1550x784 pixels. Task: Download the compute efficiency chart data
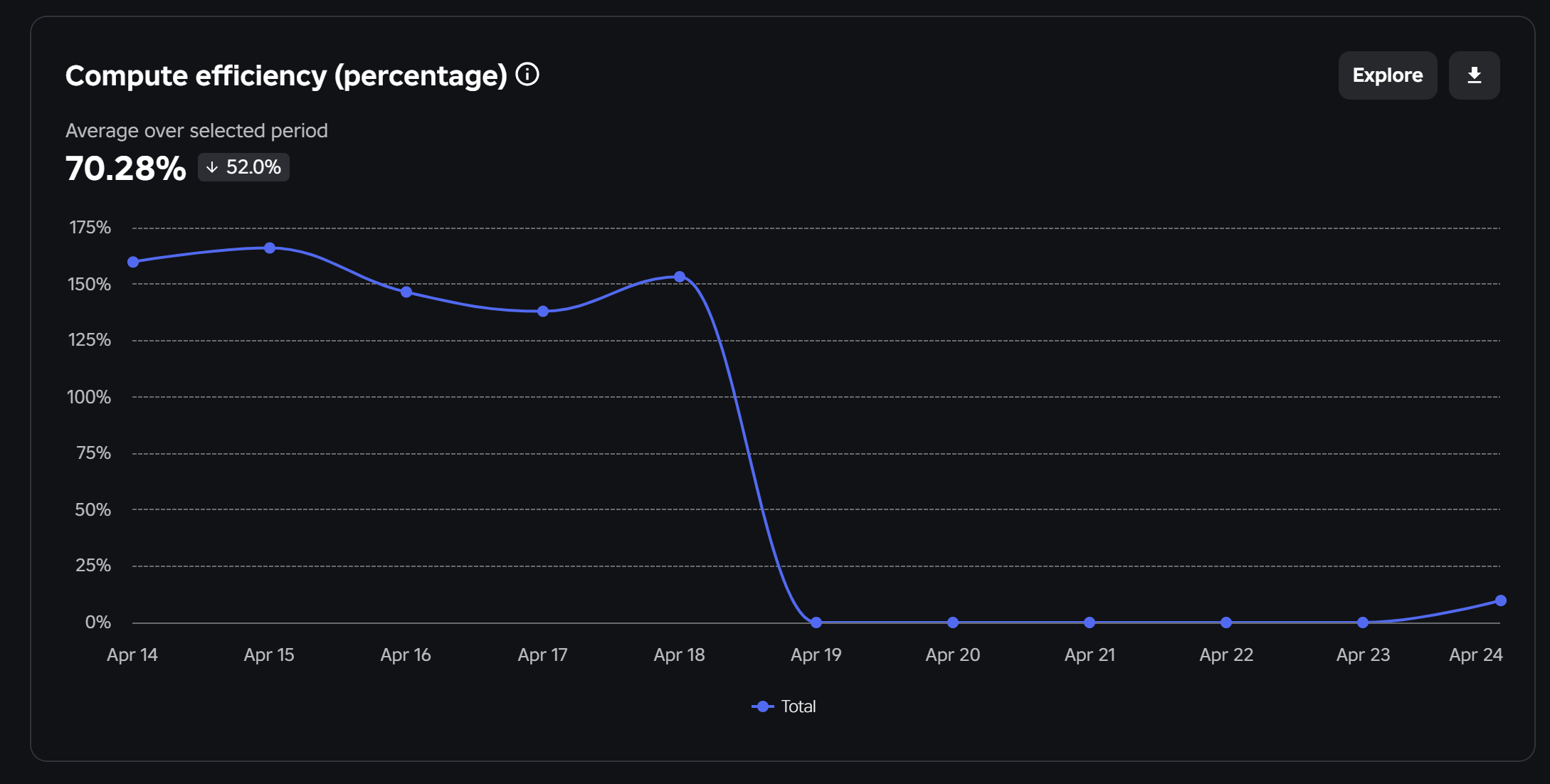pos(1474,75)
